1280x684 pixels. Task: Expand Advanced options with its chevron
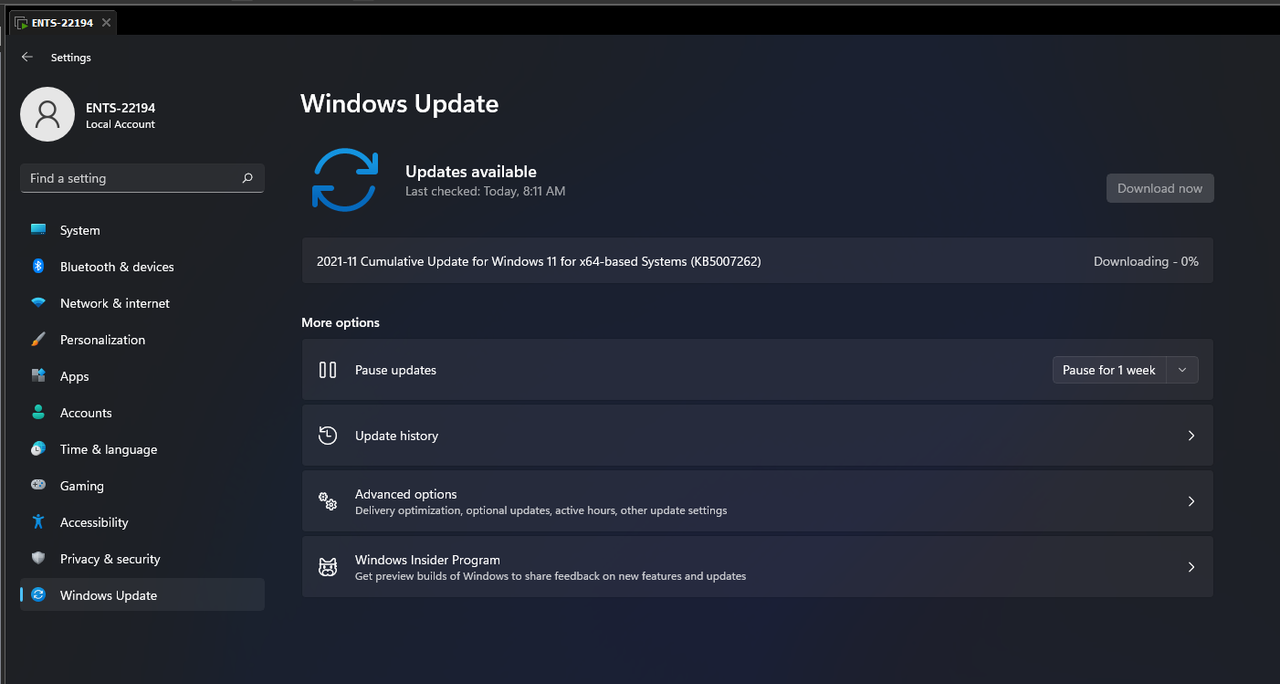click(1191, 501)
